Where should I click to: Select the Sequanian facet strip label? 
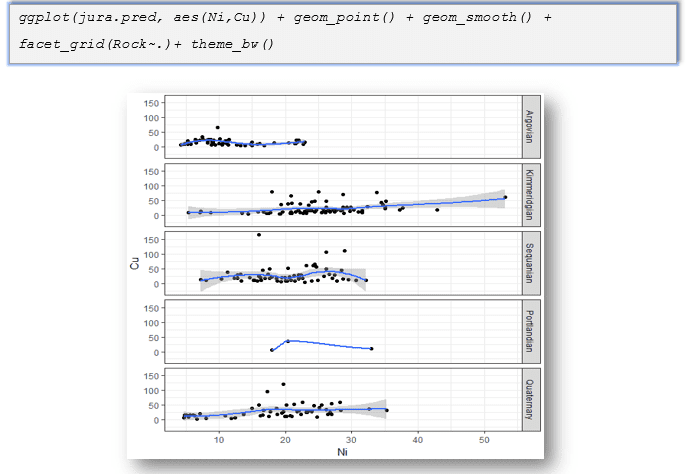tap(529, 263)
